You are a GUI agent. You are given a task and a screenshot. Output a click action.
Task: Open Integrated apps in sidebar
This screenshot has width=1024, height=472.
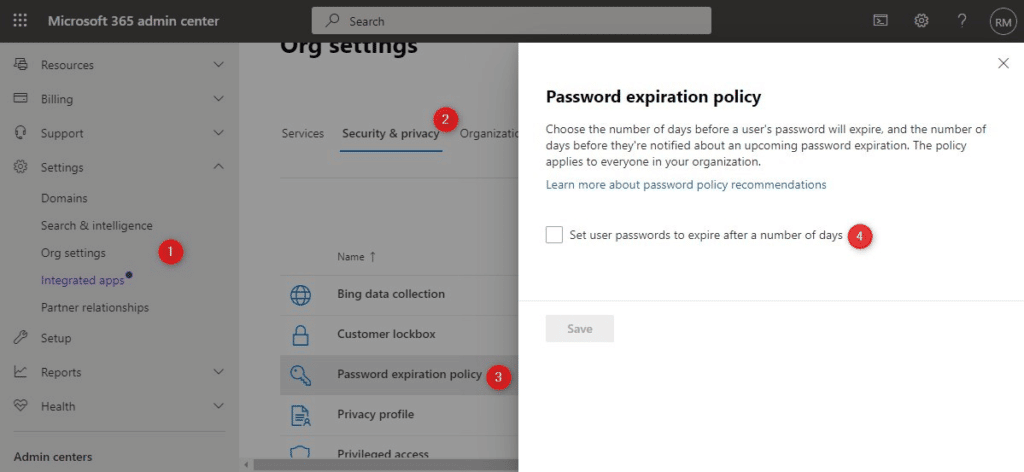pyautogui.click(x=82, y=280)
